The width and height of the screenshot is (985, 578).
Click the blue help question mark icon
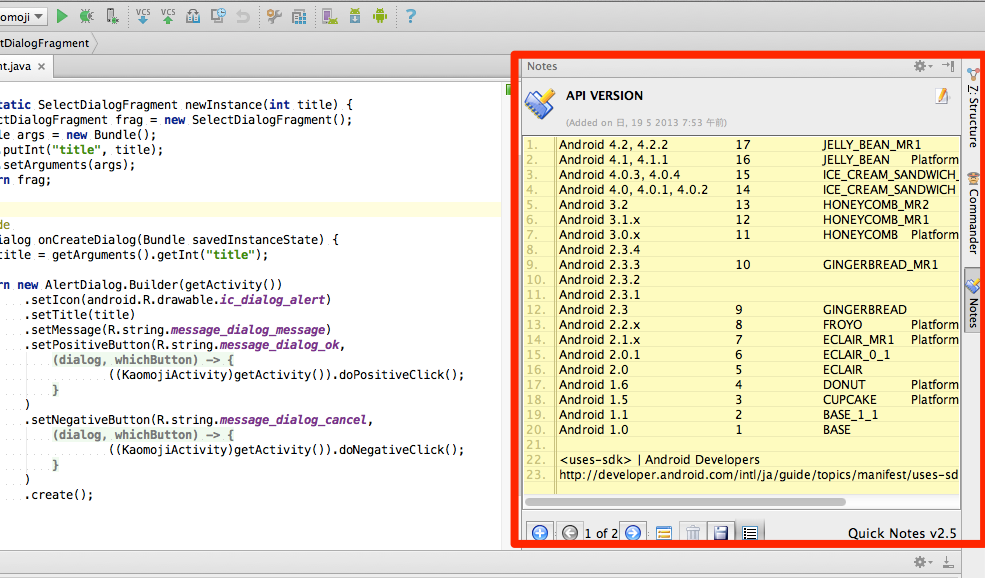[410, 16]
